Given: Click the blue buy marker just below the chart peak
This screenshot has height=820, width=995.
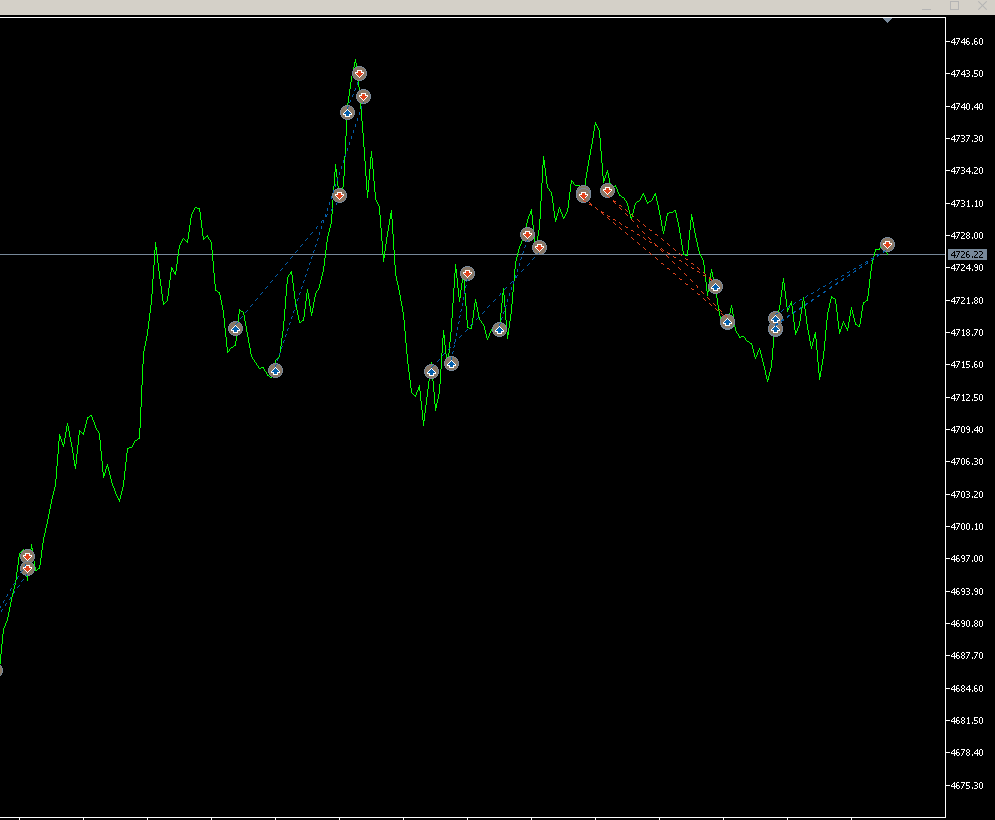Looking at the screenshot, I should point(347,113).
